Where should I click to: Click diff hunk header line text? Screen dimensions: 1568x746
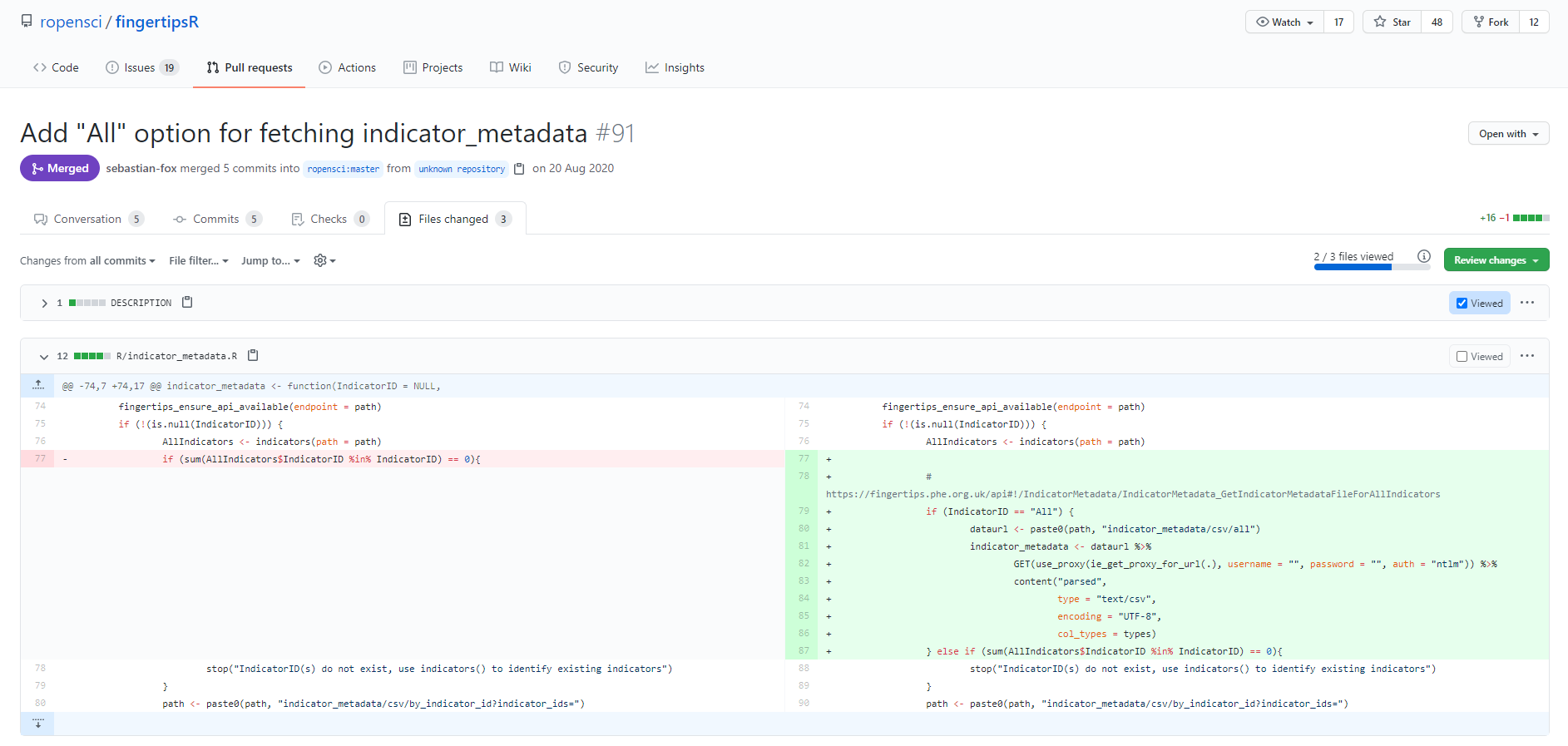coord(251,386)
